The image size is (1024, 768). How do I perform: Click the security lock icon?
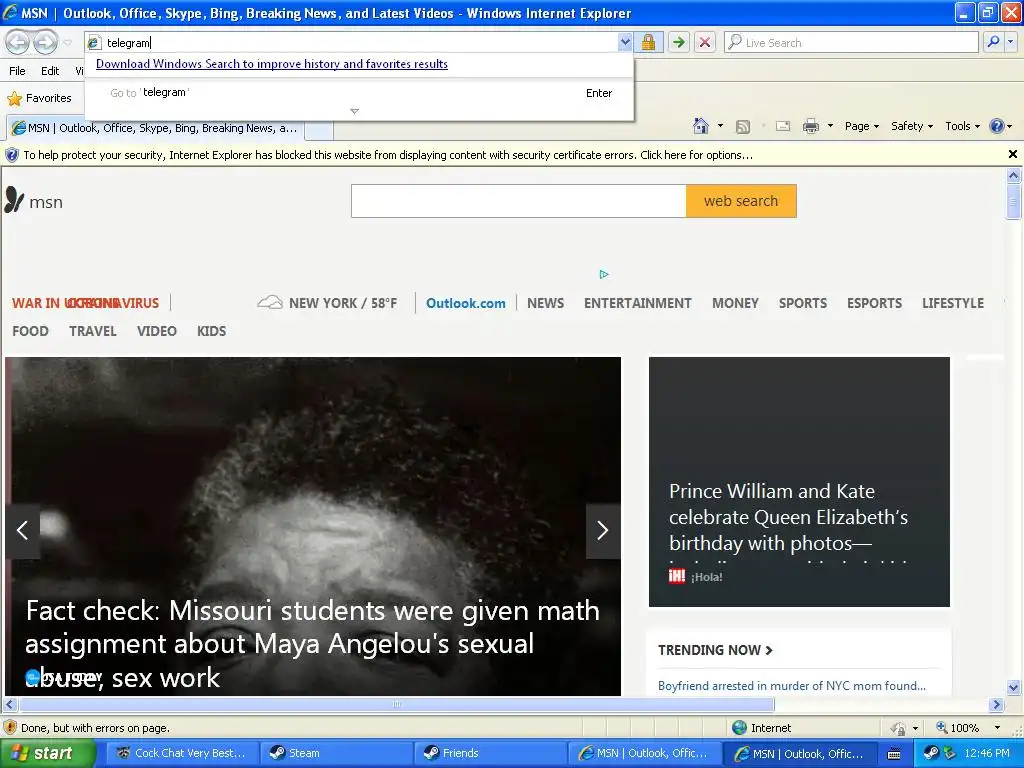point(648,42)
